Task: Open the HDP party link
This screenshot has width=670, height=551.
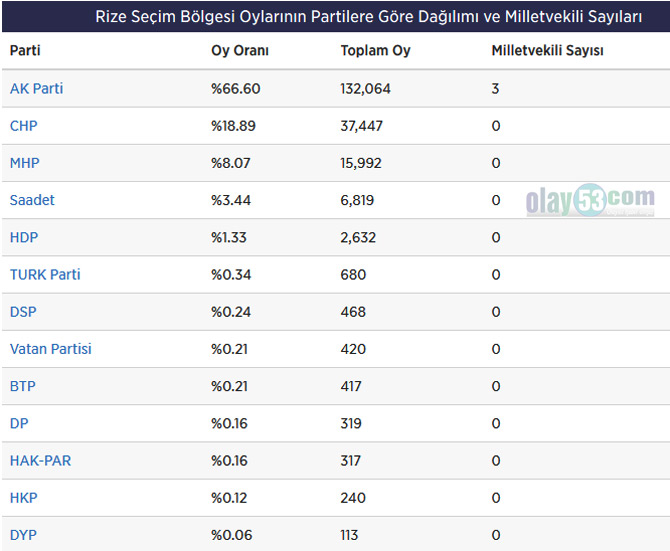Action: click(x=24, y=238)
